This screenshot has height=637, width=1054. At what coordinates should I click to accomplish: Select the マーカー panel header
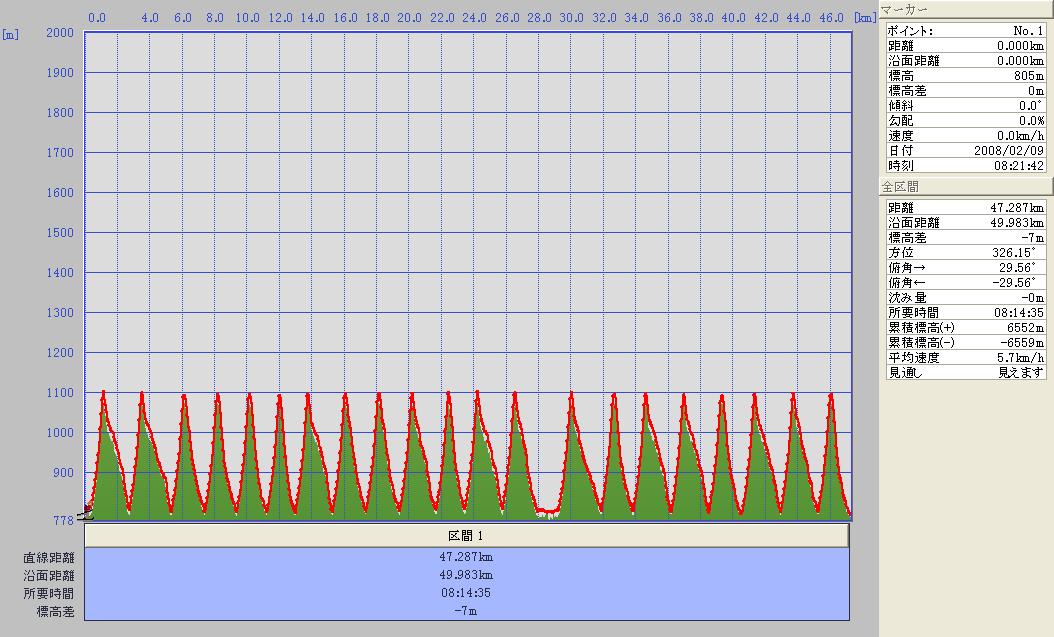966,9
